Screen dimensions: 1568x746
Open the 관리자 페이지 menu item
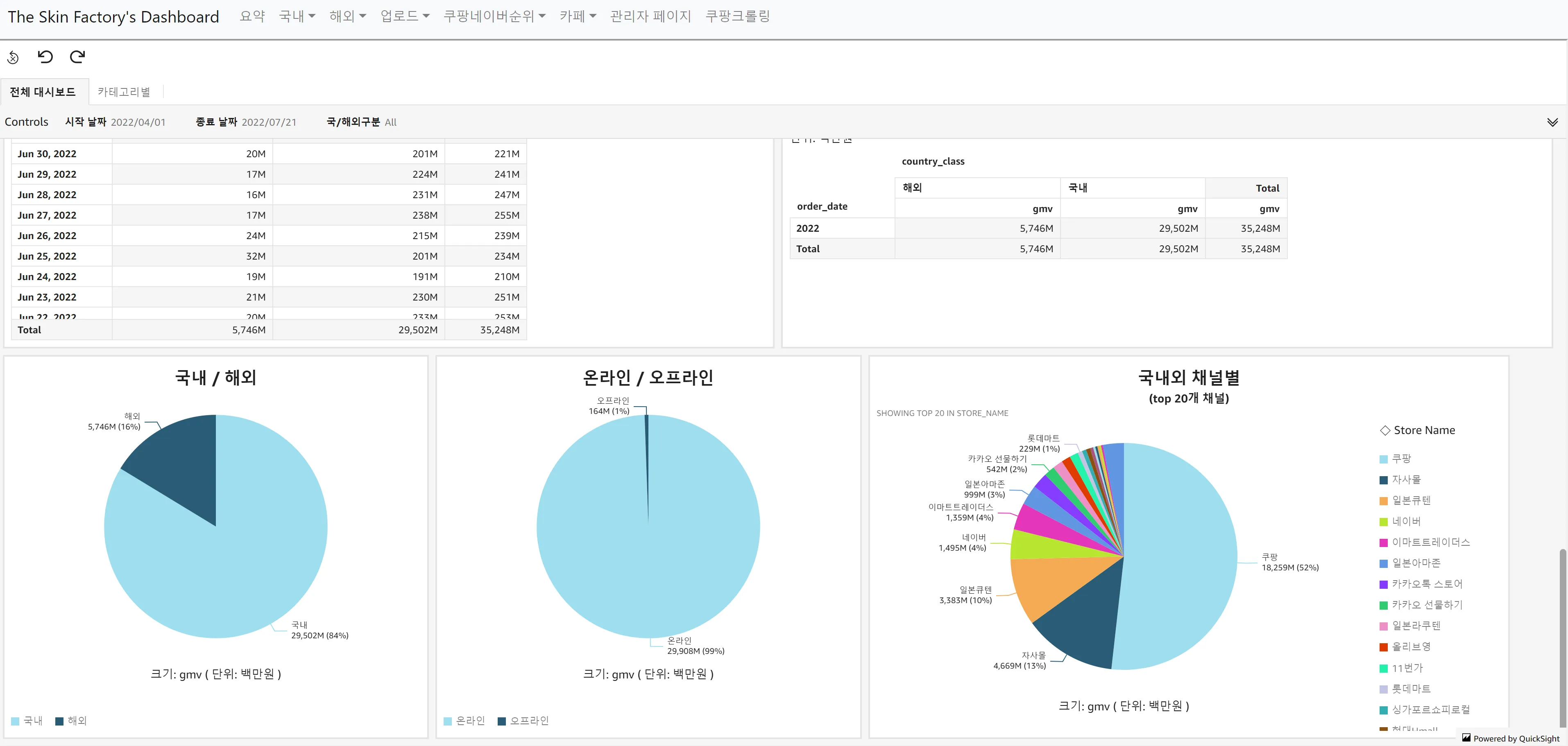coord(651,16)
